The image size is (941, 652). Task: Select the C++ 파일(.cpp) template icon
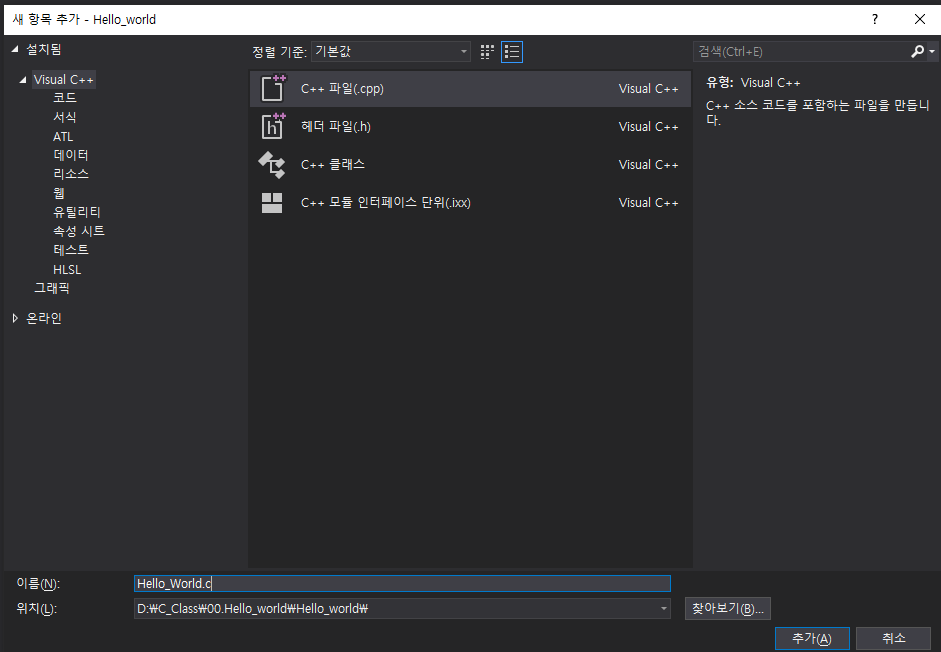pos(273,88)
